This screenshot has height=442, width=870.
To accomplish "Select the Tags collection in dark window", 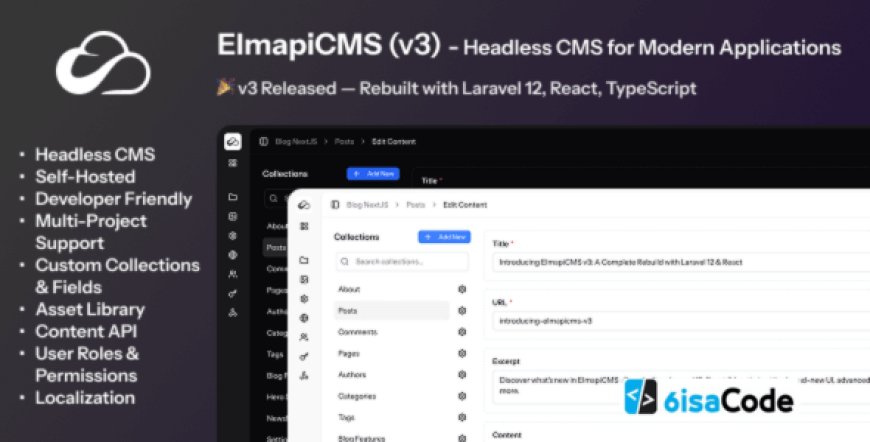I will tap(275, 354).
